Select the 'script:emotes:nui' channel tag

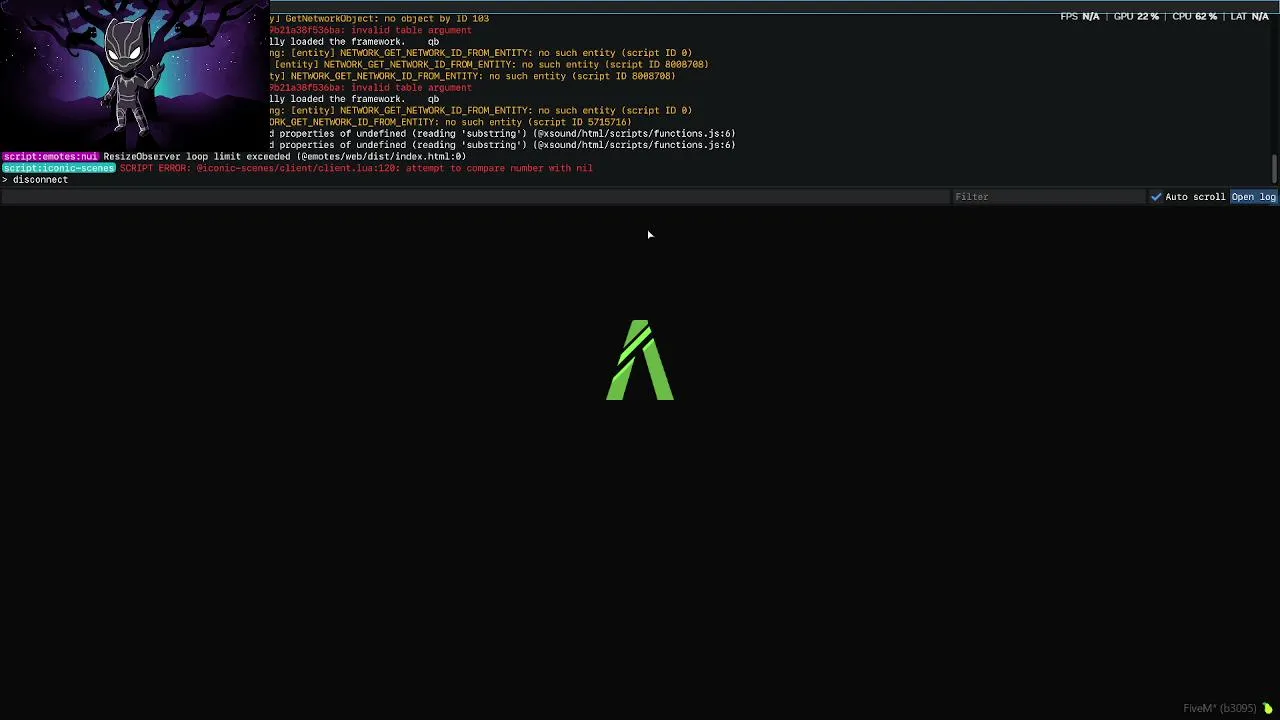(50, 157)
